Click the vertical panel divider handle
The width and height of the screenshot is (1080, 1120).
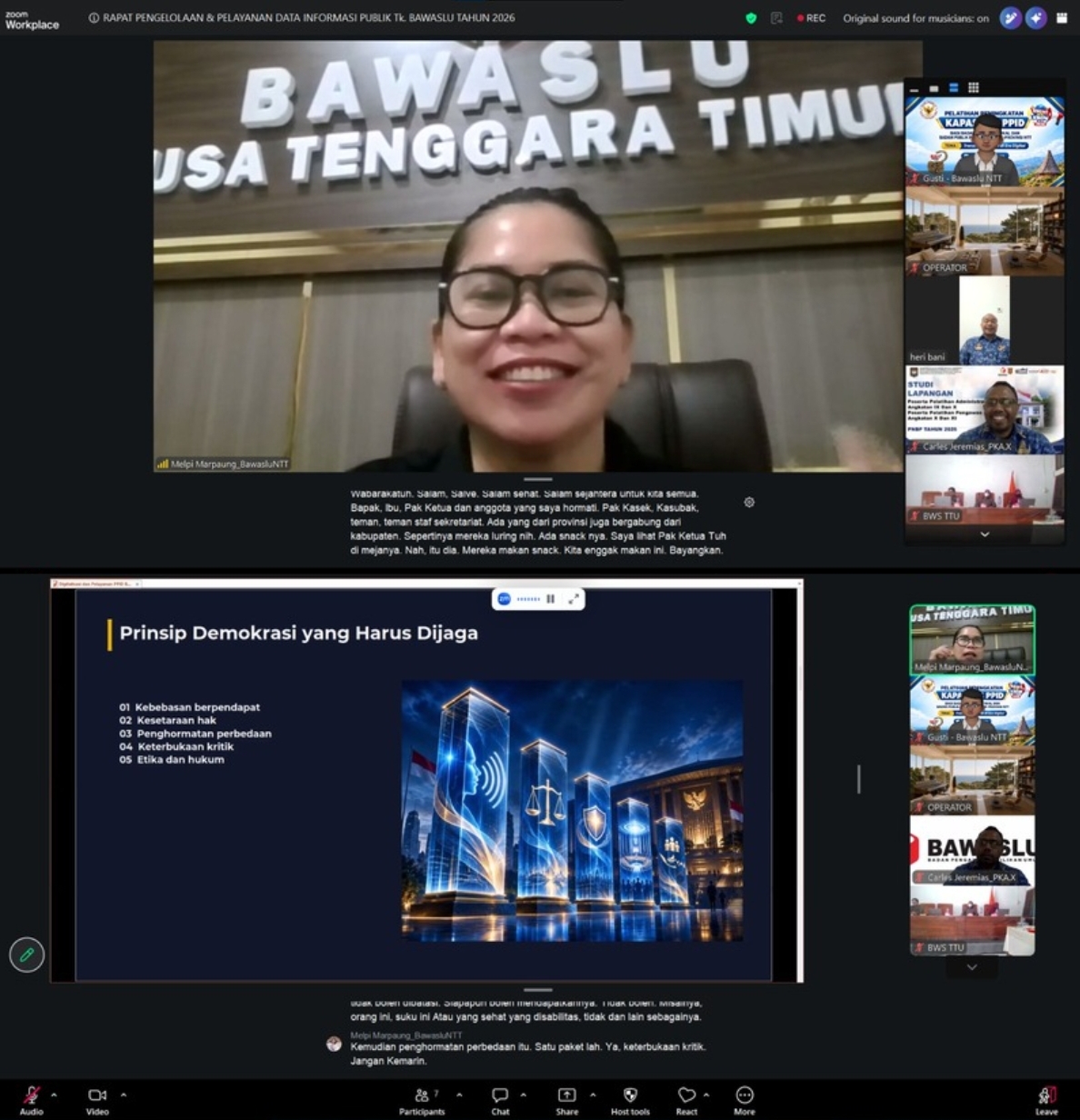point(858,779)
